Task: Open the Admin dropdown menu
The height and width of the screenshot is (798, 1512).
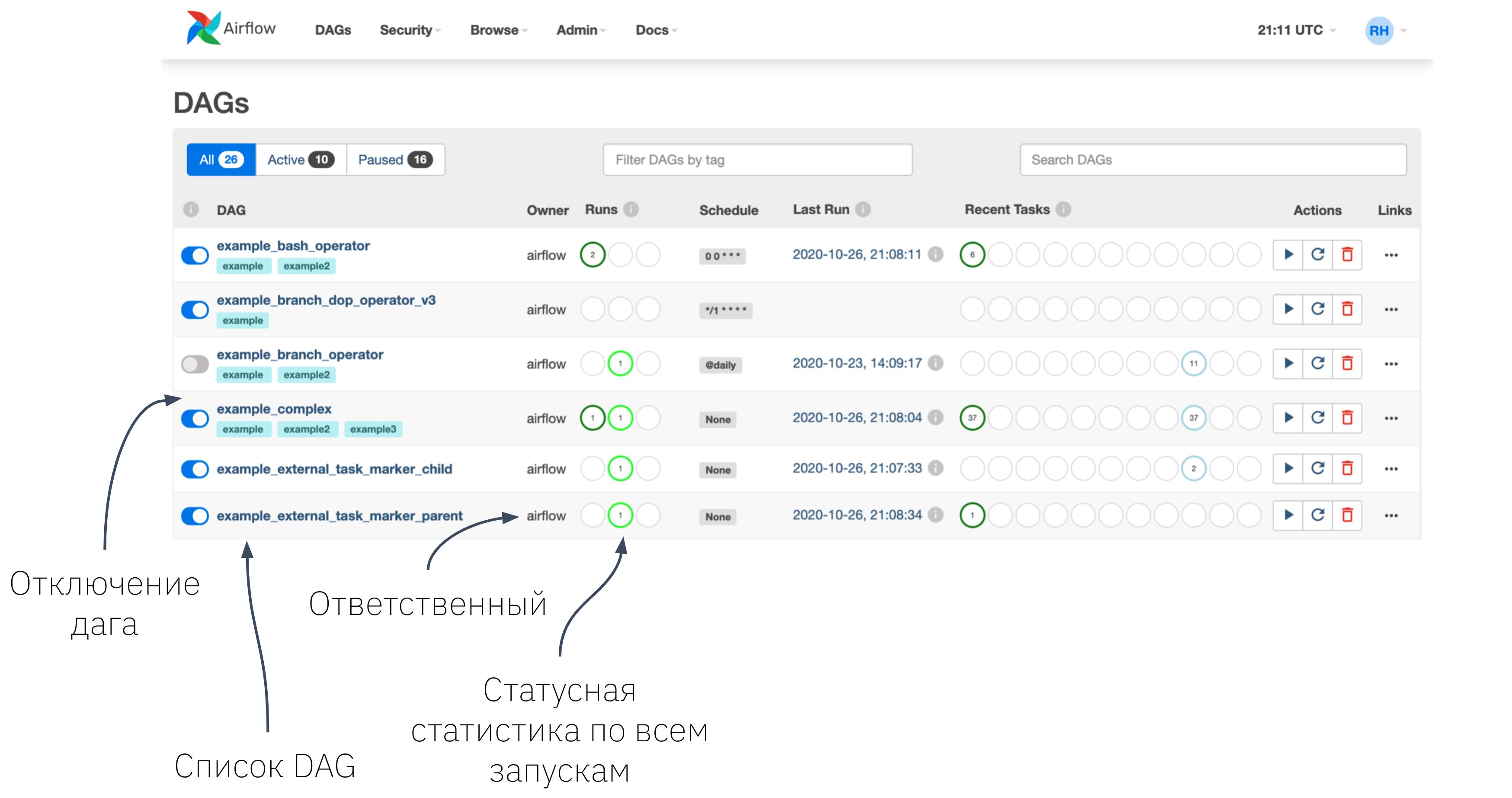Action: pyautogui.click(x=581, y=30)
